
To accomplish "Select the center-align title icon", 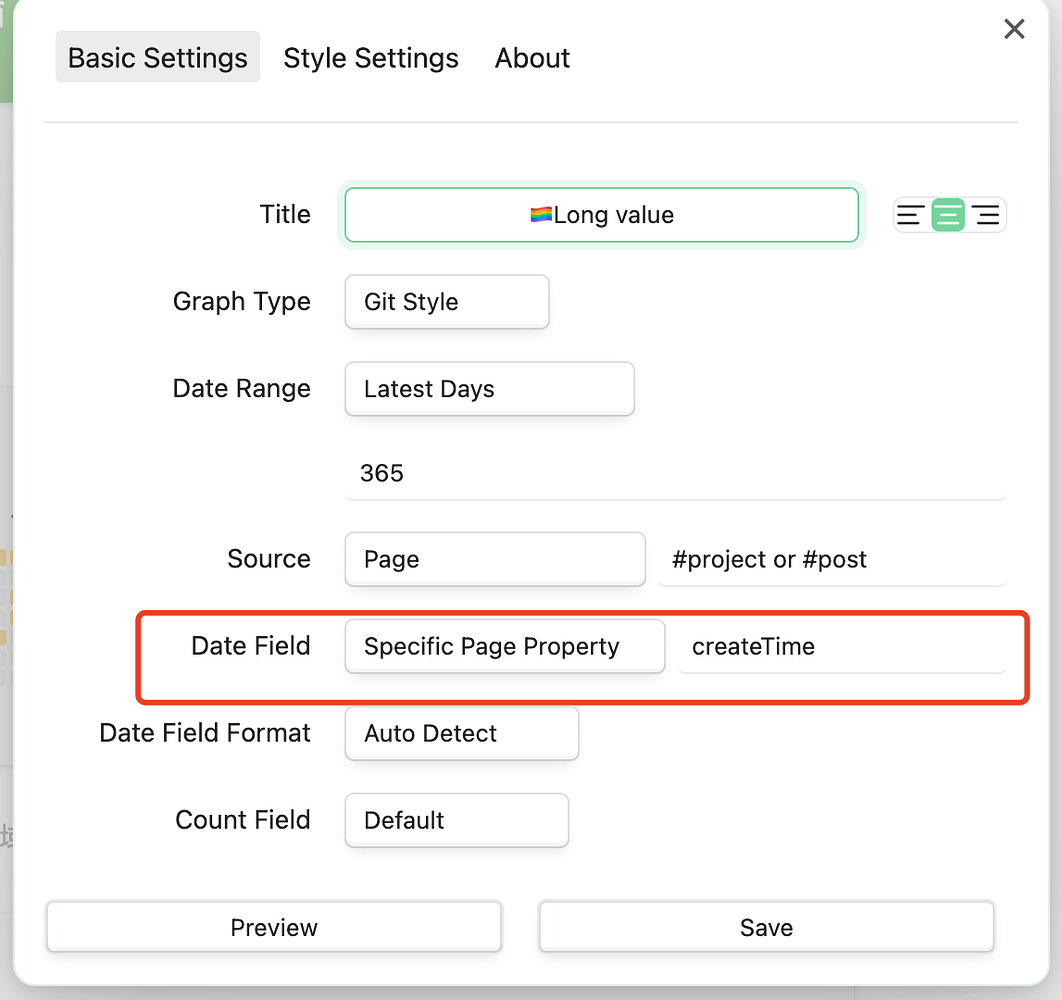I will (948, 215).
